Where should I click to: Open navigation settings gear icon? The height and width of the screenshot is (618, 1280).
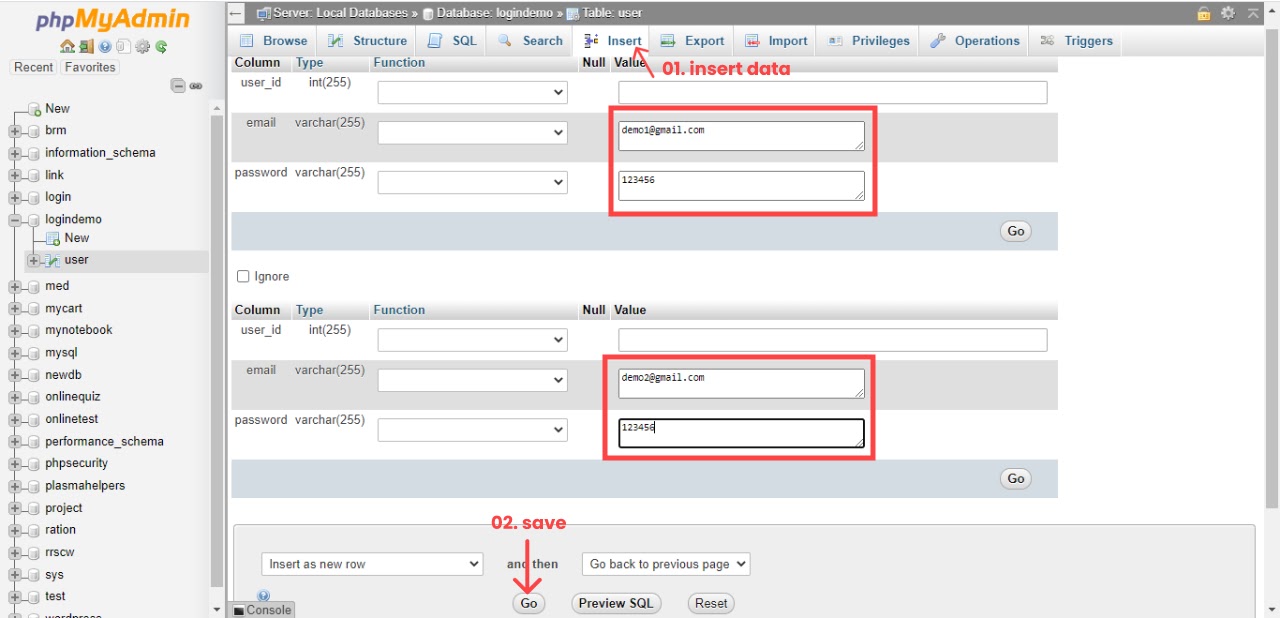[x=142, y=46]
